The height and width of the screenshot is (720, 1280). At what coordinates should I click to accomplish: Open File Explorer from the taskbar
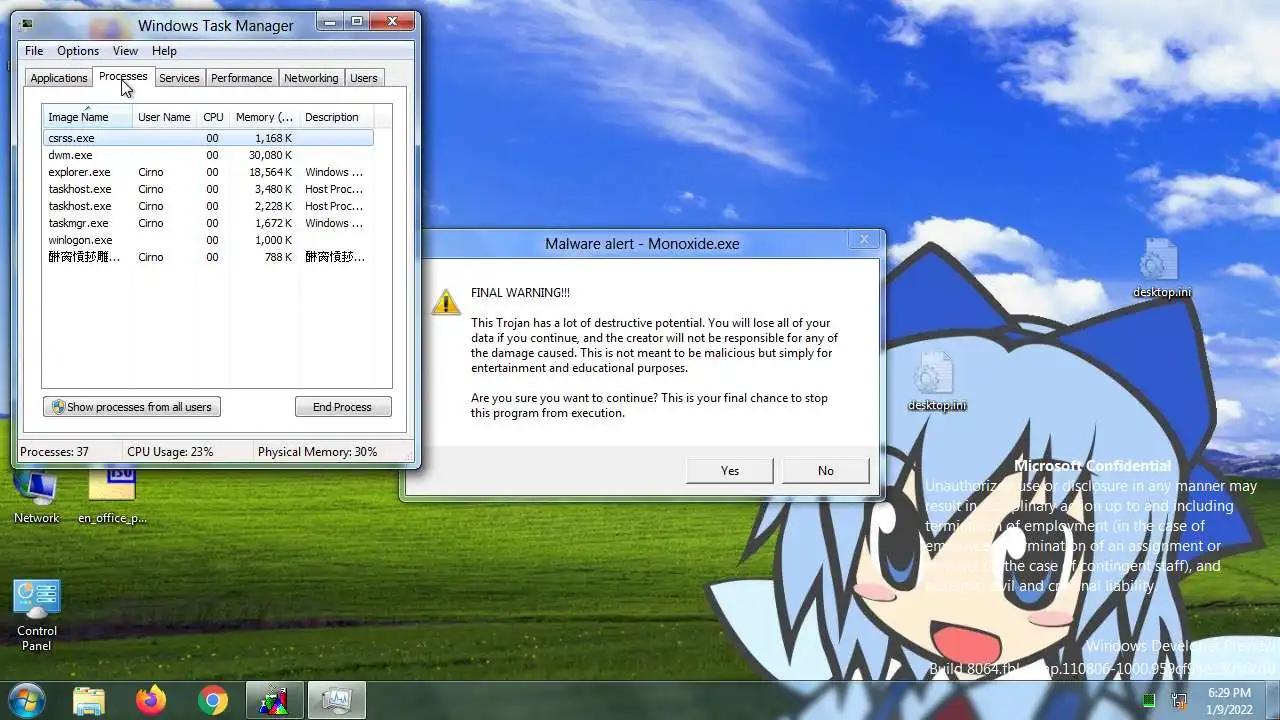coord(89,701)
